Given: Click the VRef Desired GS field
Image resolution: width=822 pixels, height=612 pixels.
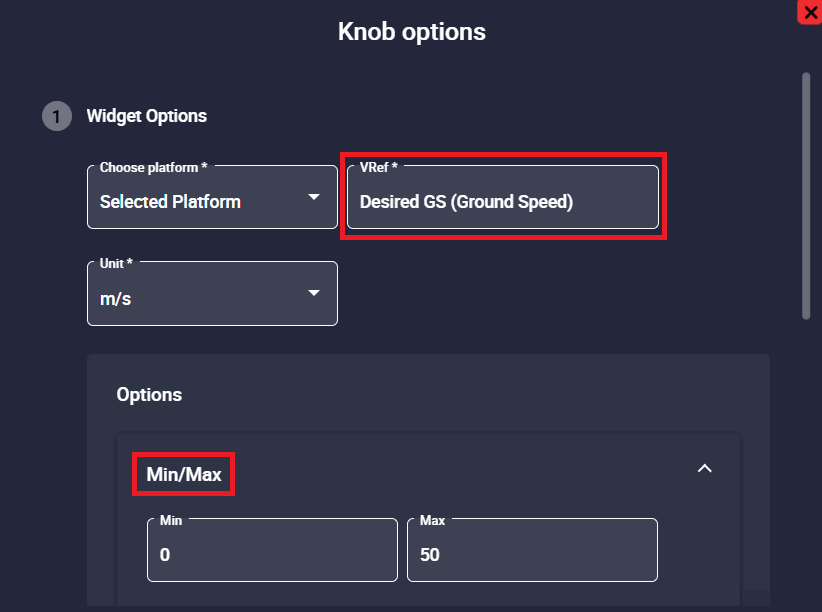Looking at the screenshot, I should [503, 202].
